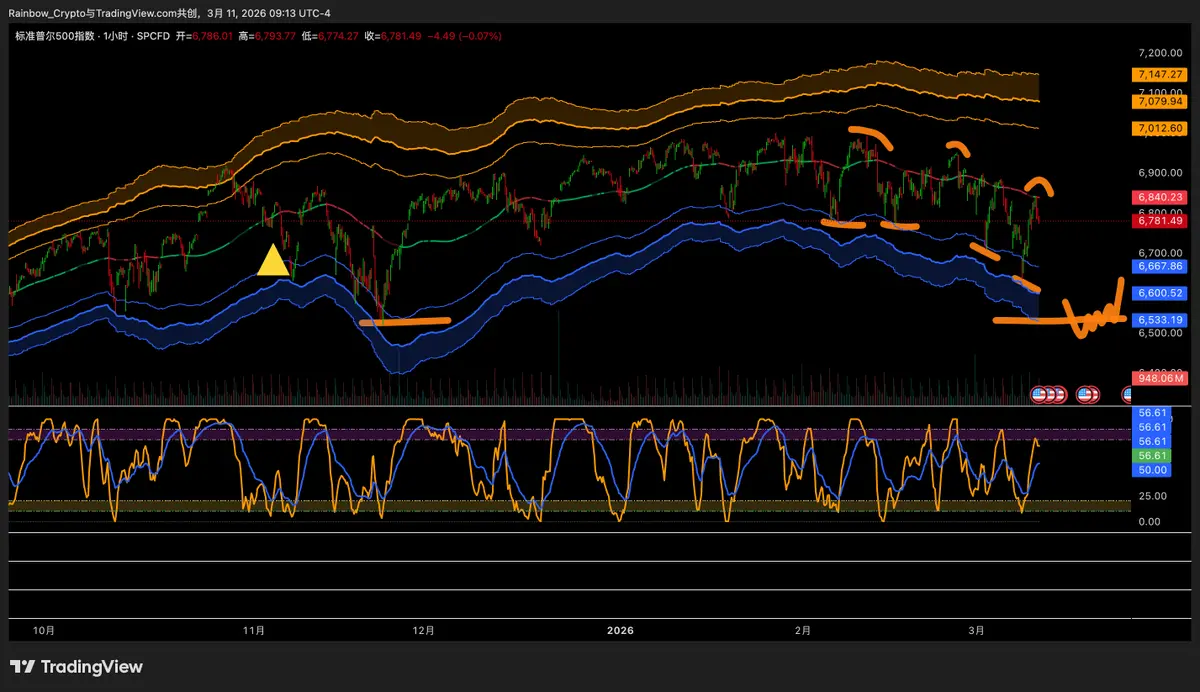Viewport: 1200px width, 692px height.
Task: Click the orange arc drawing above latest candles
Action: [x=1040, y=184]
